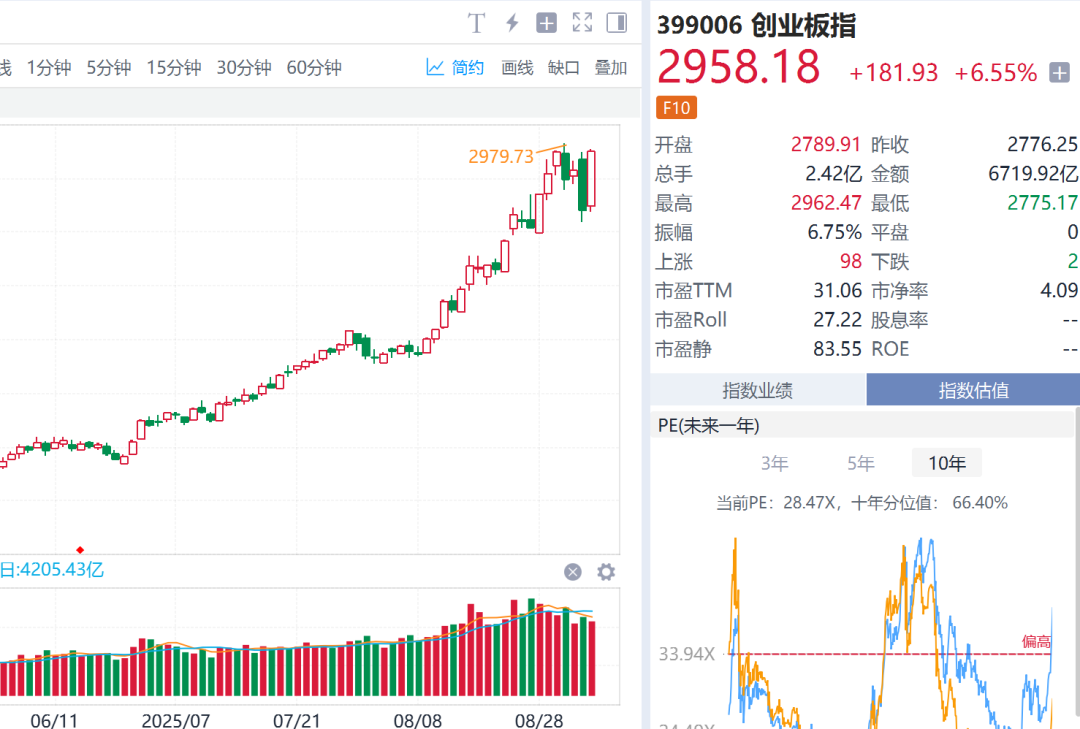This screenshot has height=729, width=1080.
Task: Click the 总手 value 2.42亿
Action: [833, 174]
